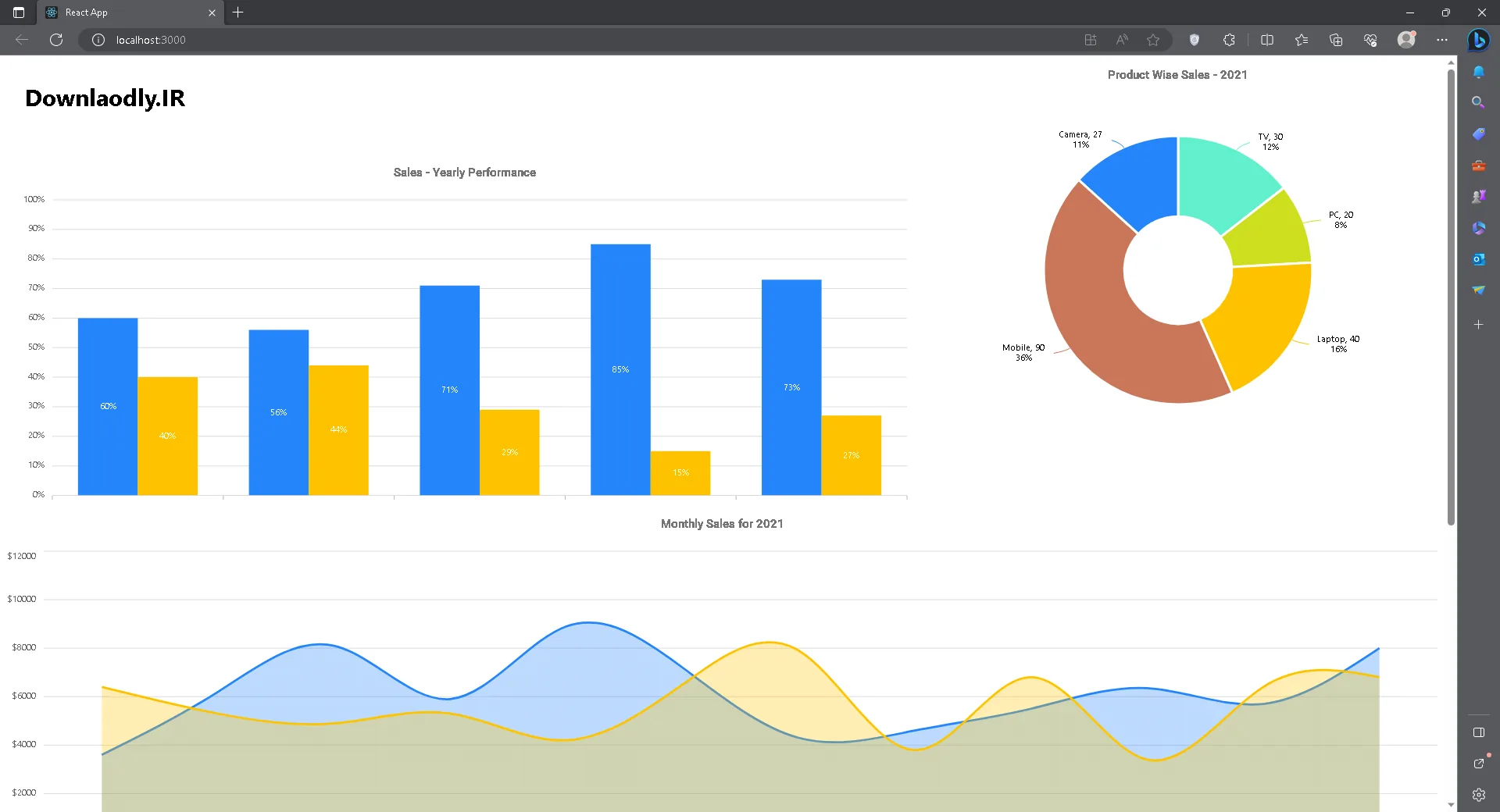Open sidebar settings gear icon
Viewport: 1500px width, 812px height.
[1478, 795]
